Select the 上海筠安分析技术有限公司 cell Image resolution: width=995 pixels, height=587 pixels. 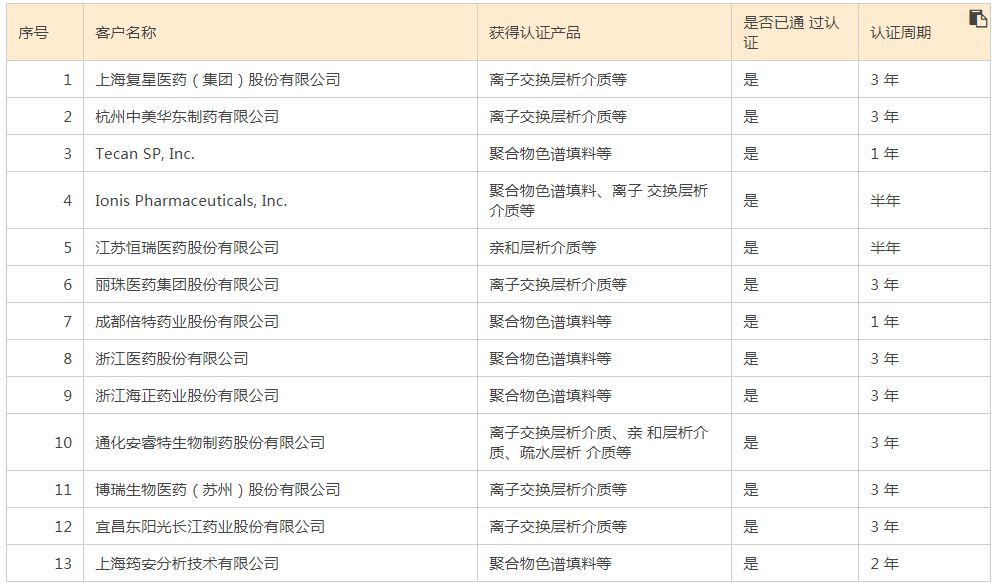click(187, 564)
